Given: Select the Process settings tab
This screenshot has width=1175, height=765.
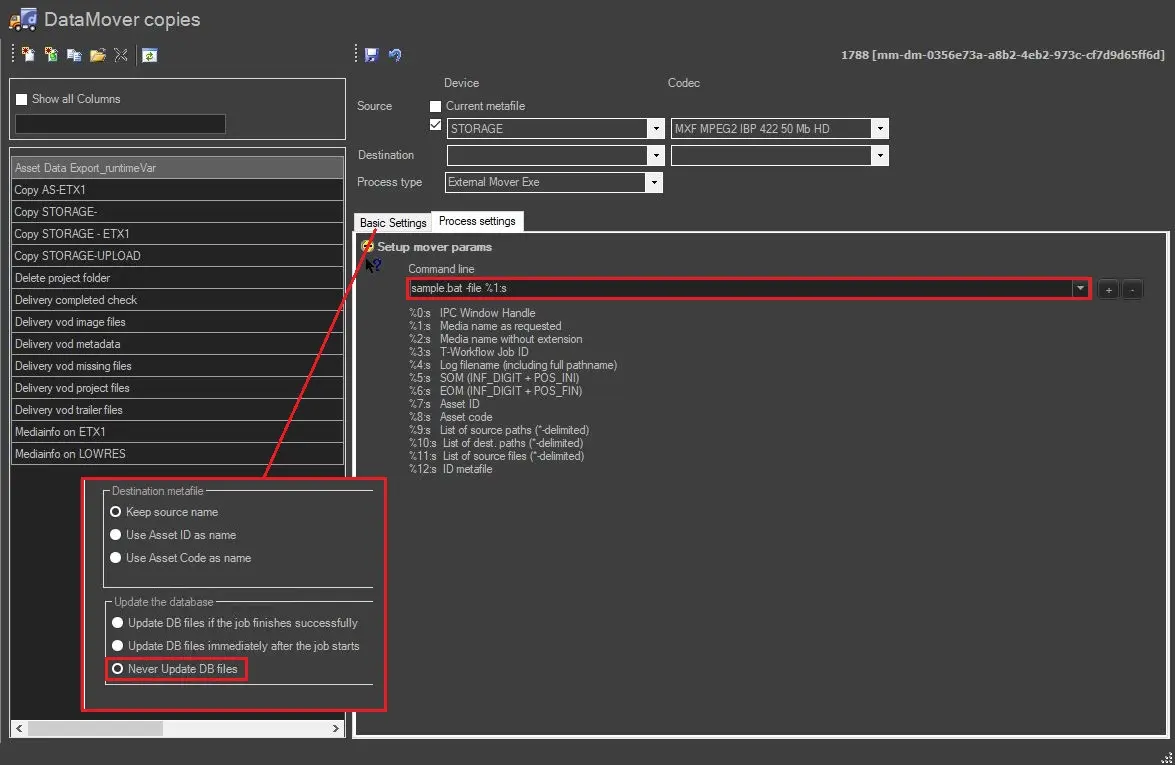Looking at the screenshot, I should tap(477, 221).
